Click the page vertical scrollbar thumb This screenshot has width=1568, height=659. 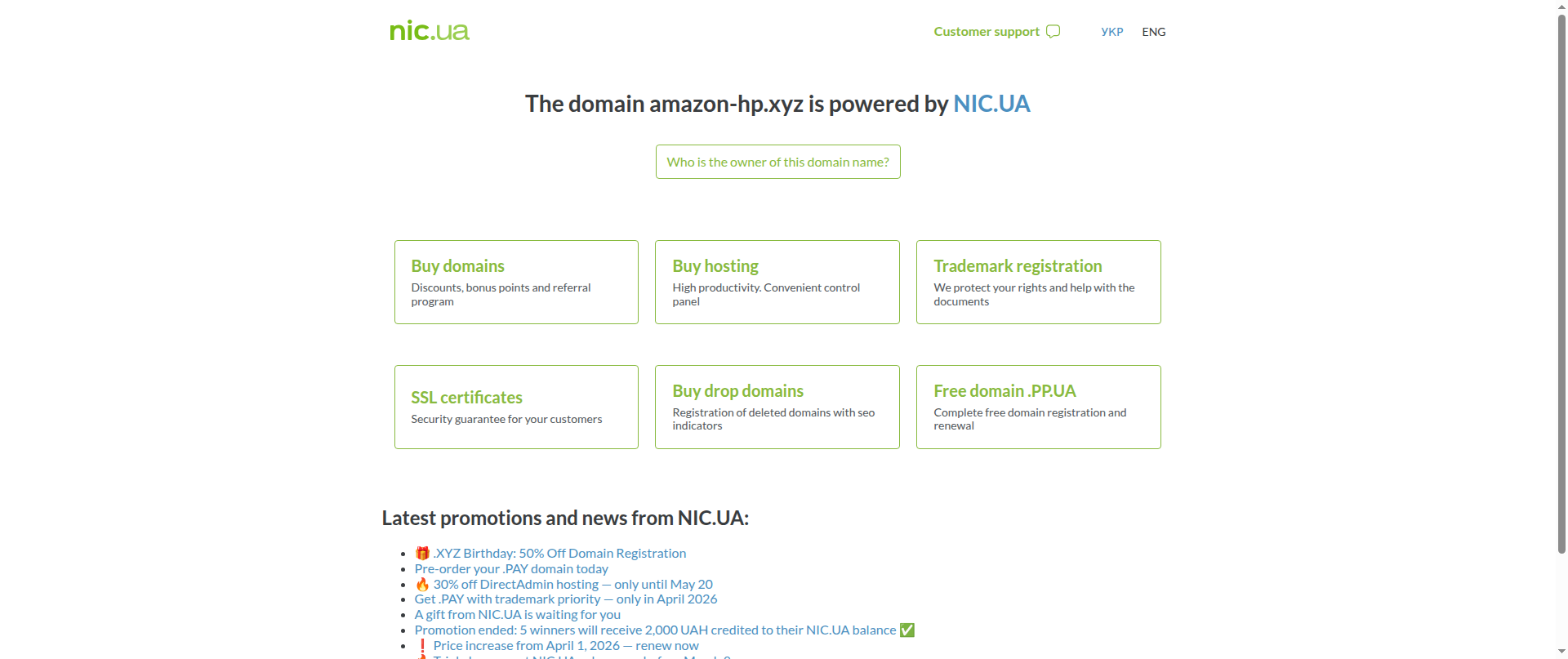pyautogui.click(x=1561, y=284)
